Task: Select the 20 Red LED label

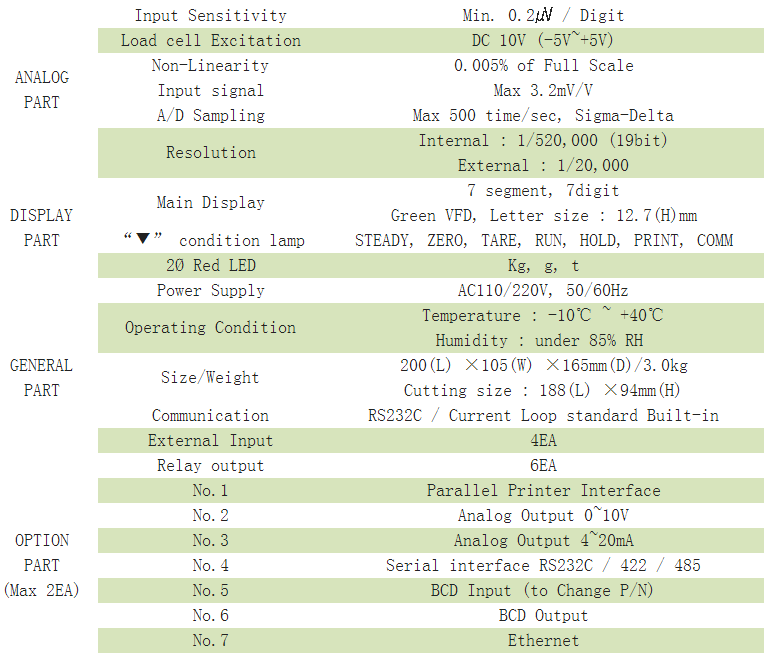Action: tap(210, 265)
